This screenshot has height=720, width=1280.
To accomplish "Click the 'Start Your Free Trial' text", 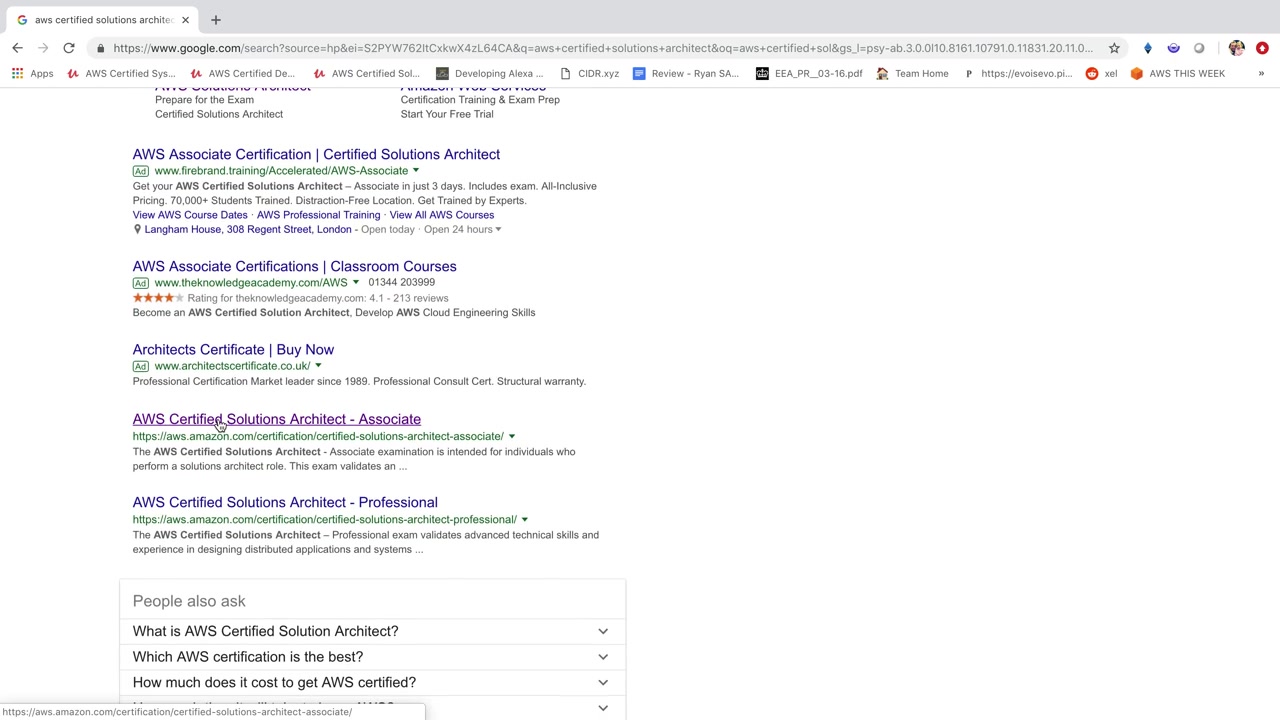I will tap(447, 114).
